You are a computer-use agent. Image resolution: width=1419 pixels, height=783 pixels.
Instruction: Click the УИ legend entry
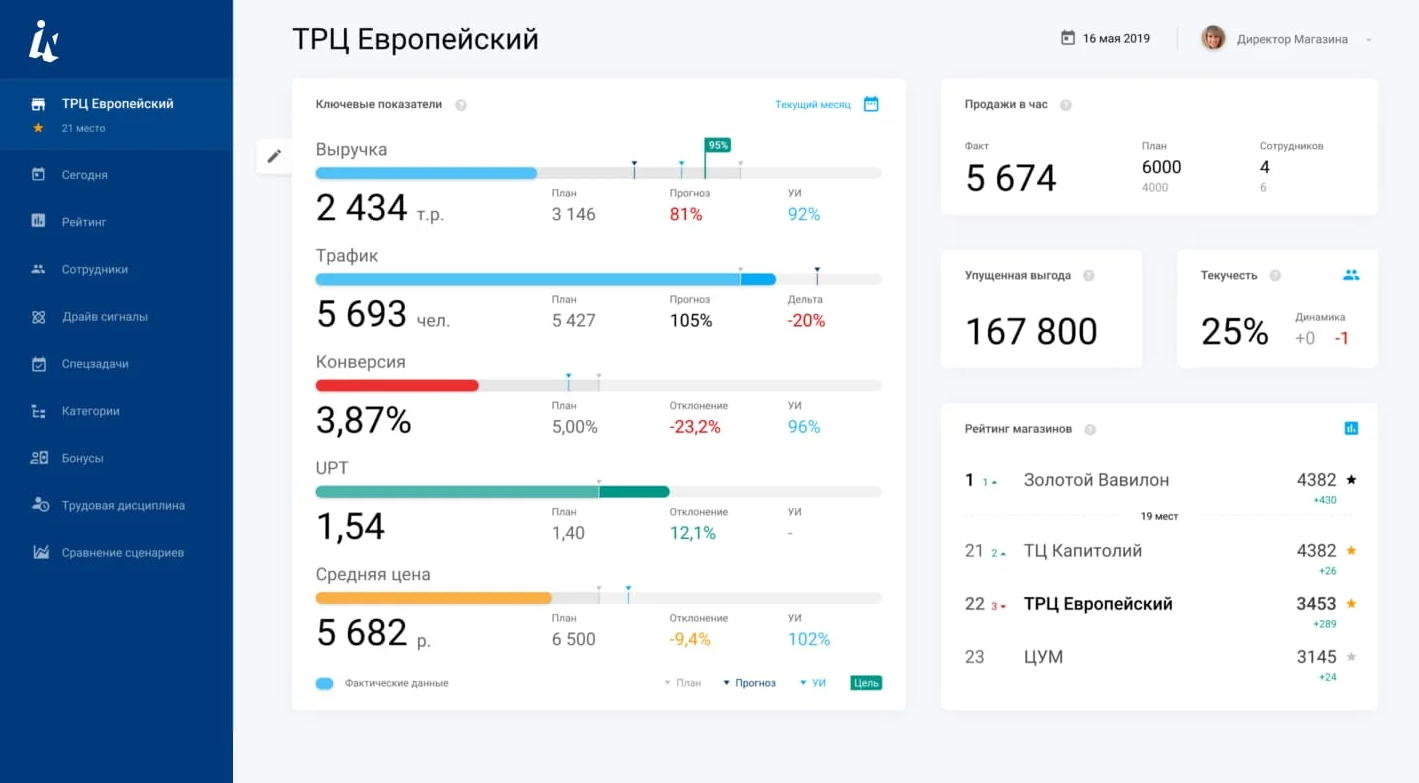click(x=813, y=683)
